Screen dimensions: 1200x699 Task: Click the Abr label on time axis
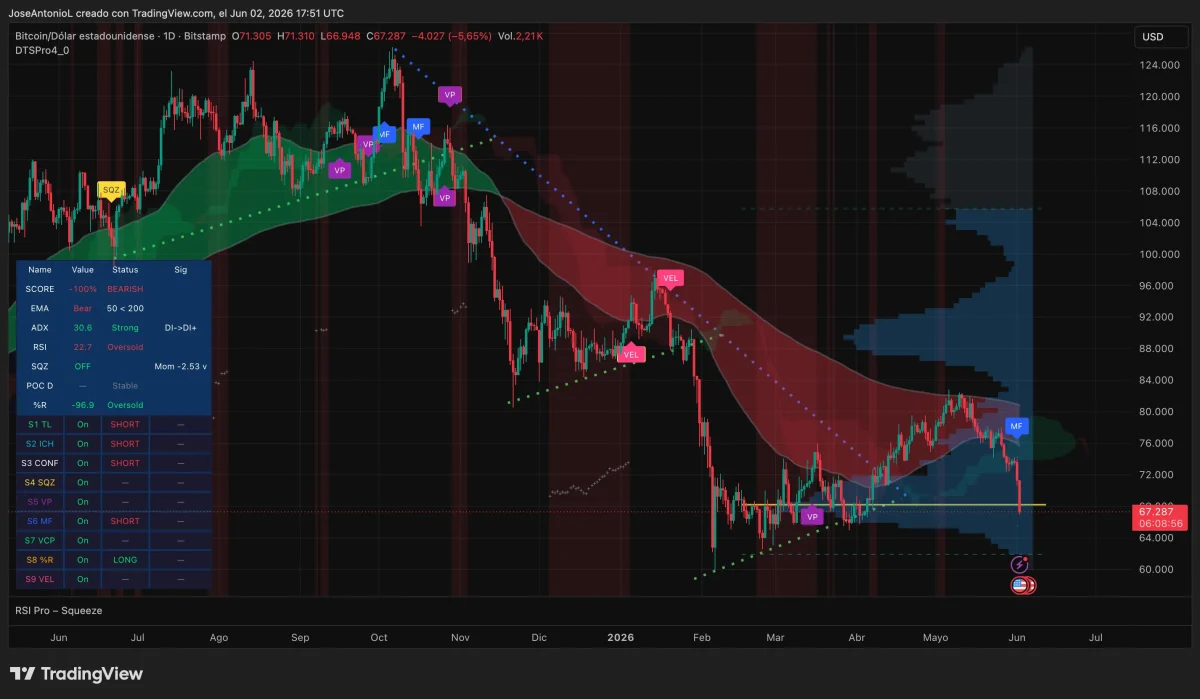(x=856, y=637)
